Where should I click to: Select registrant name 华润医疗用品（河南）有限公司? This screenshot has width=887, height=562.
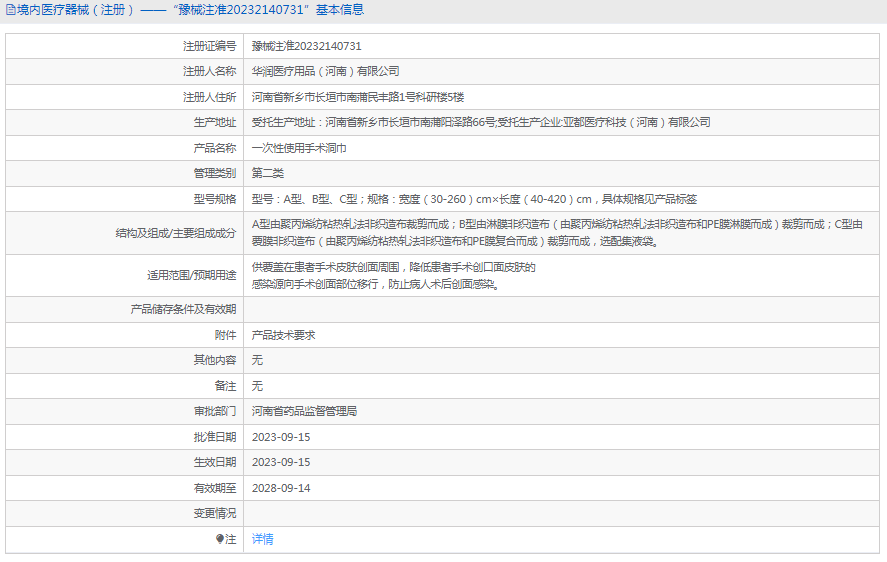pos(326,71)
